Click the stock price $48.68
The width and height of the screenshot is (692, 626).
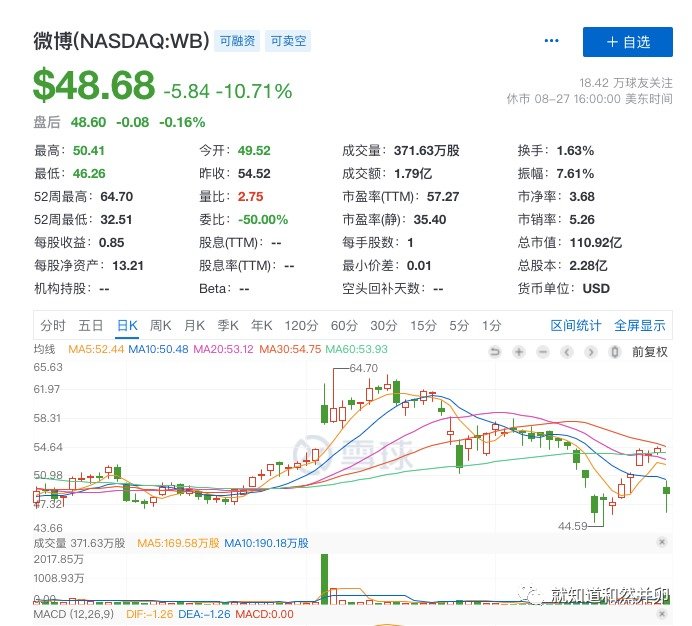click(x=94, y=85)
